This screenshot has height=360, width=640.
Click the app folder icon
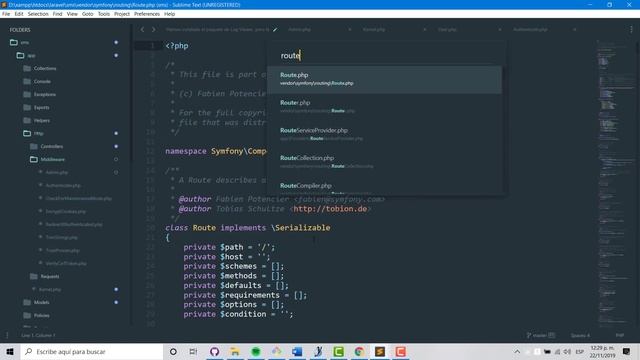coord(20,56)
